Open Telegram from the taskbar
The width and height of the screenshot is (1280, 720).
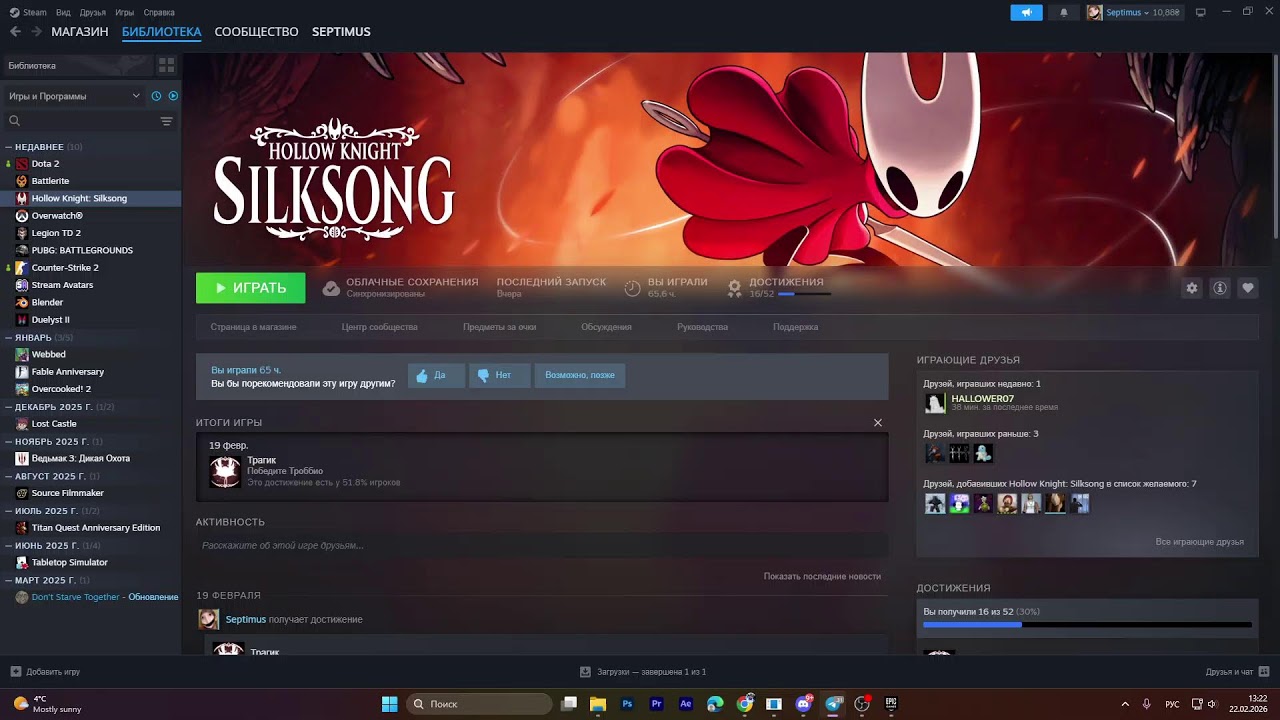pos(833,704)
